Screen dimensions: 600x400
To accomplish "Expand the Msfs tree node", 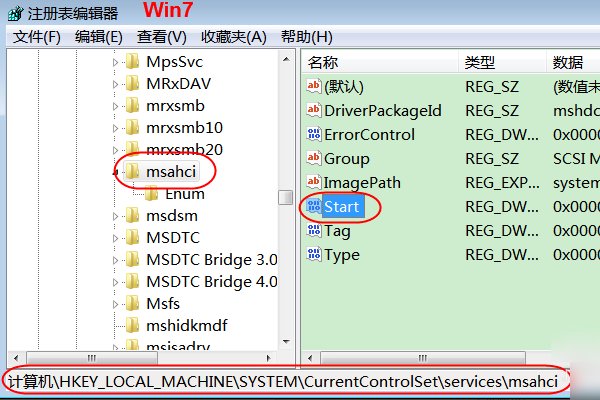I will (x=116, y=304).
